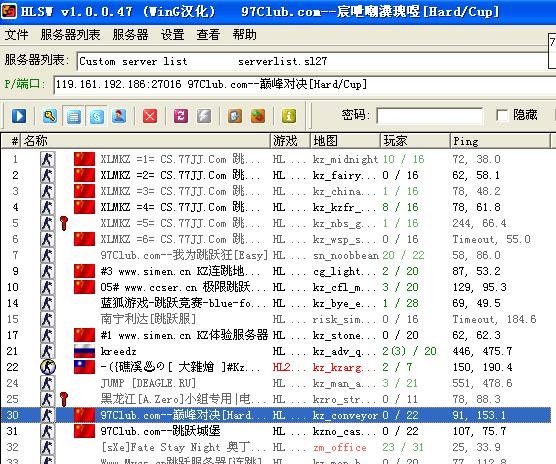This screenshot has height=464, width=556.
Task: Click map name 'sn_noobbean'
Action: click(x=346, y=256)
